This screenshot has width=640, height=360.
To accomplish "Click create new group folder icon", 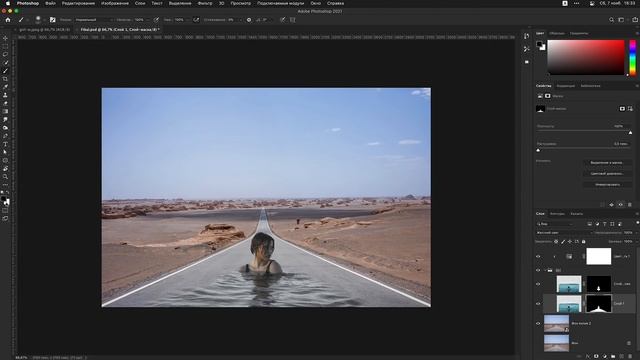I will (613, 356).
